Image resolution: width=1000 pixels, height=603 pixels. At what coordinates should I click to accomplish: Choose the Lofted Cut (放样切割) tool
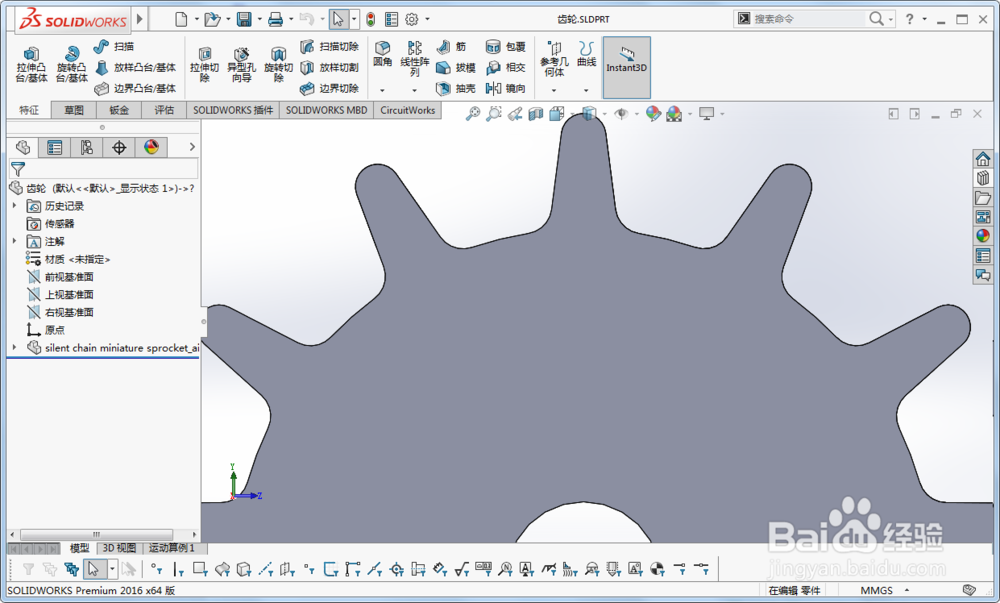coord(330,68)
